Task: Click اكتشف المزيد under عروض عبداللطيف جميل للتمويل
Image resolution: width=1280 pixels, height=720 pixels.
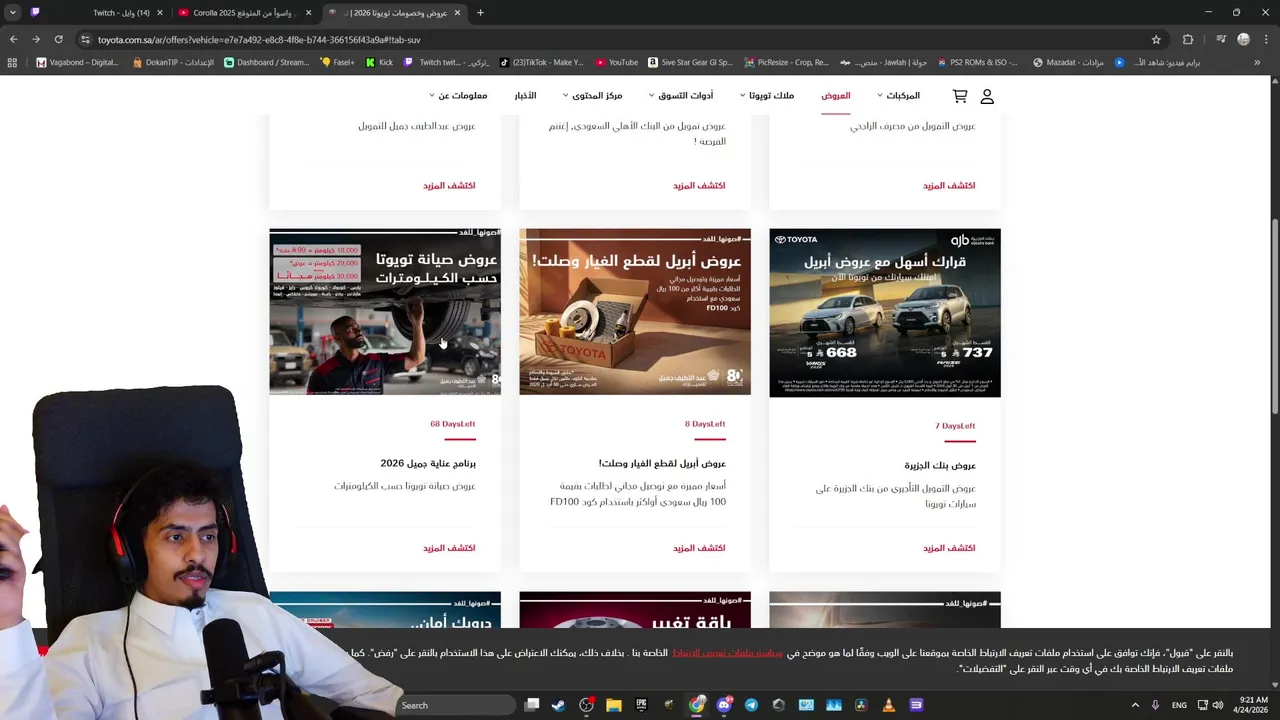Action: tap(449, 185)
